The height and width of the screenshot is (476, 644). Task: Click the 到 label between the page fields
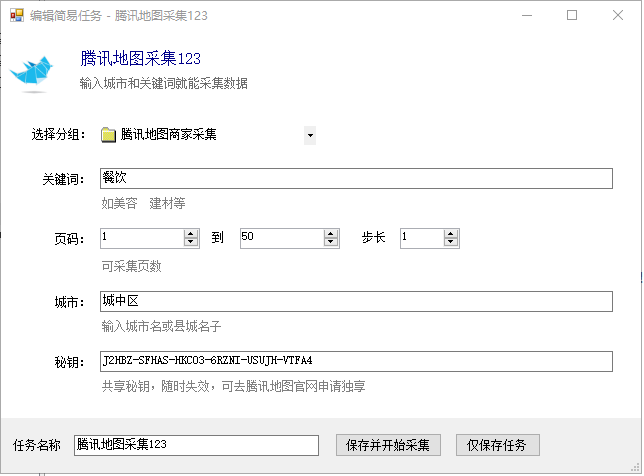217,238
